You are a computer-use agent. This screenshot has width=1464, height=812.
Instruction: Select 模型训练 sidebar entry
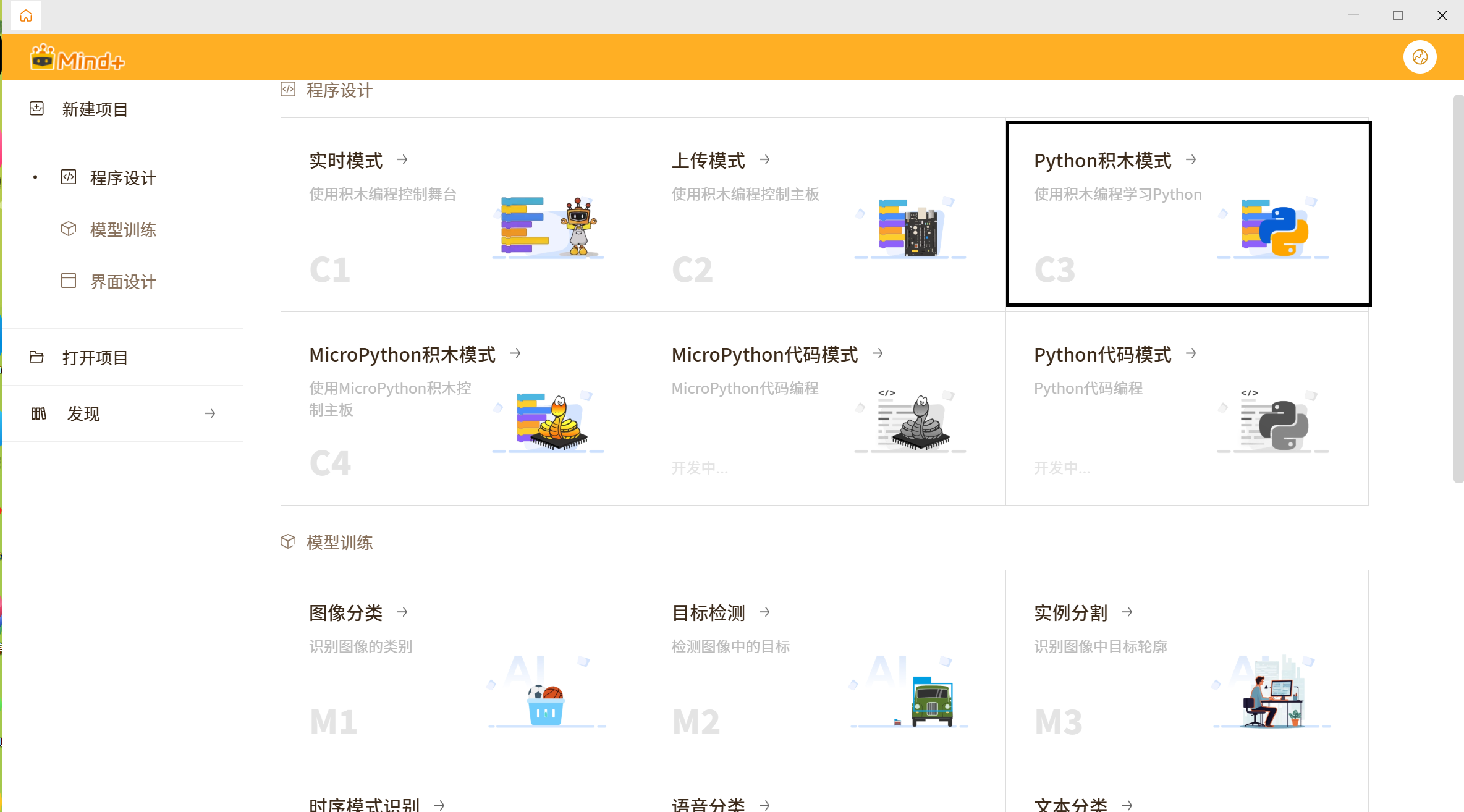click(x=122, y=230)
